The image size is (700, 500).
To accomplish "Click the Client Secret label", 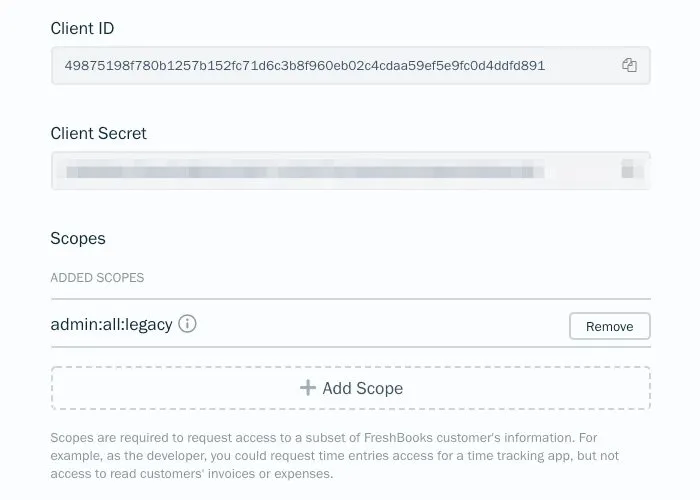I will pyautogui.click(x=99, y=133).
